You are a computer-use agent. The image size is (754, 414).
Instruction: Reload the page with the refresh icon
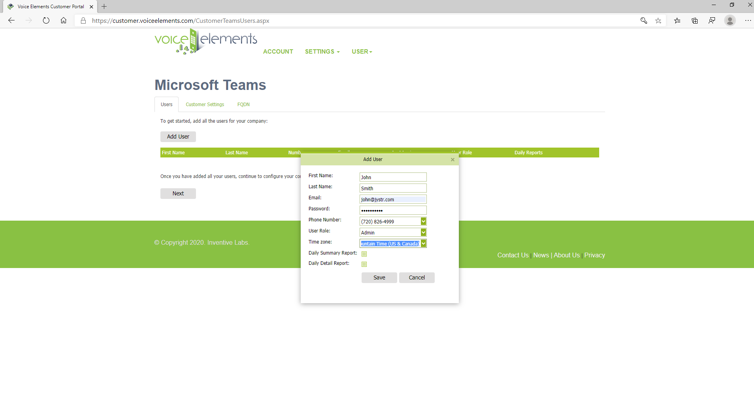coord(46,21)
